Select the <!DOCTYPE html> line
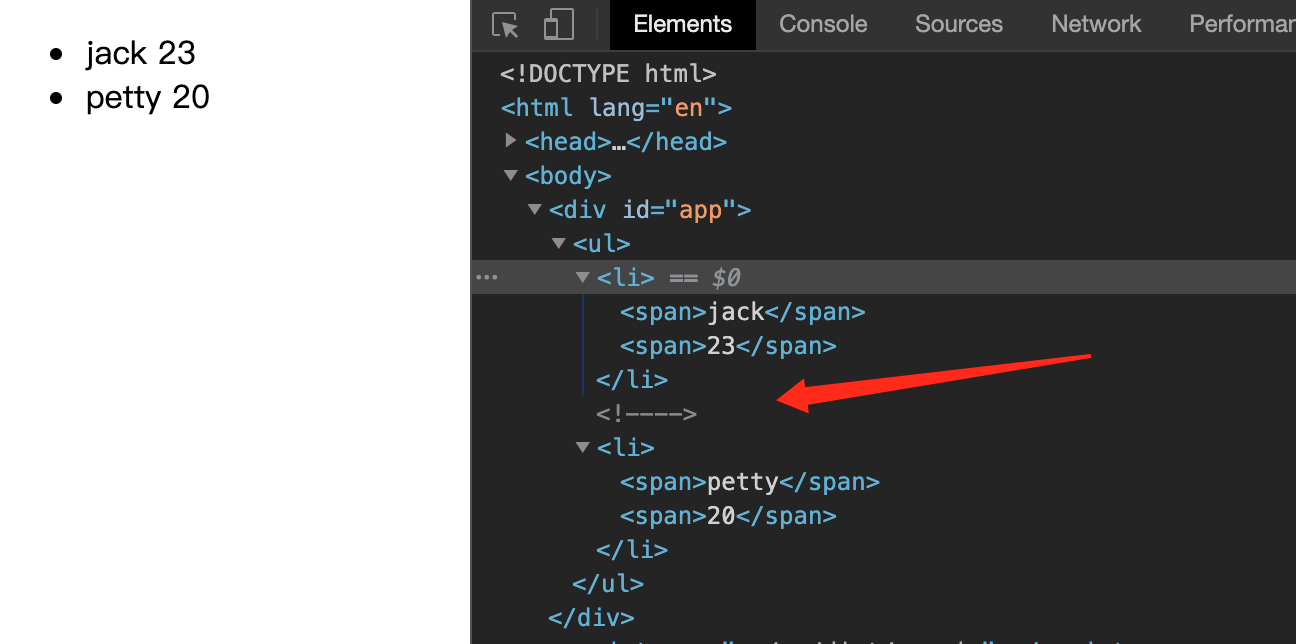 point(609,73)
